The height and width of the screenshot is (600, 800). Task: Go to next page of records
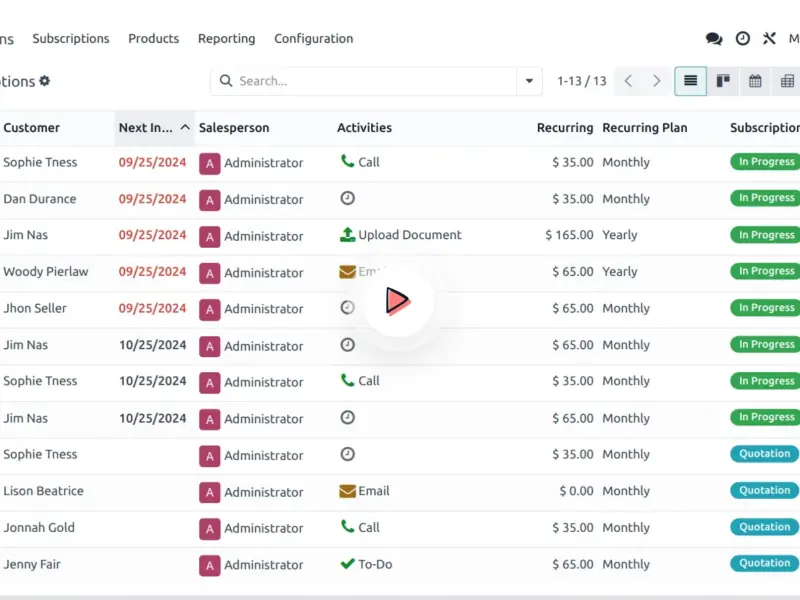[657, 81]
